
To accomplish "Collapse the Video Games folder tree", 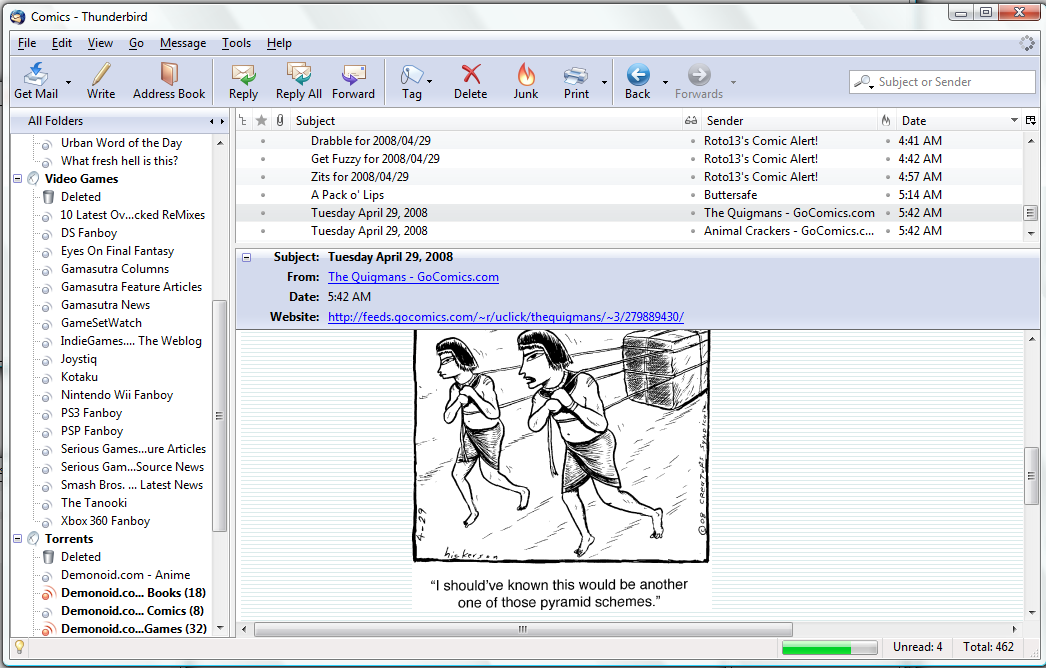I will 18,179.
